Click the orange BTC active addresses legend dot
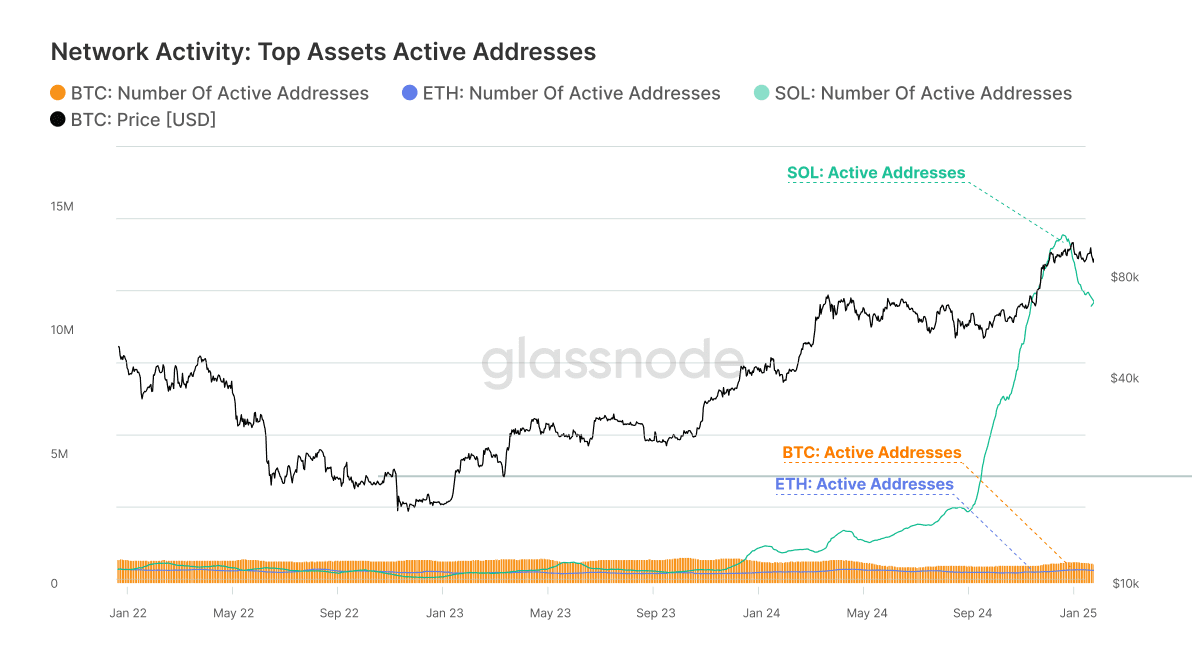1192x670 pixels. (x=58, y=93)
